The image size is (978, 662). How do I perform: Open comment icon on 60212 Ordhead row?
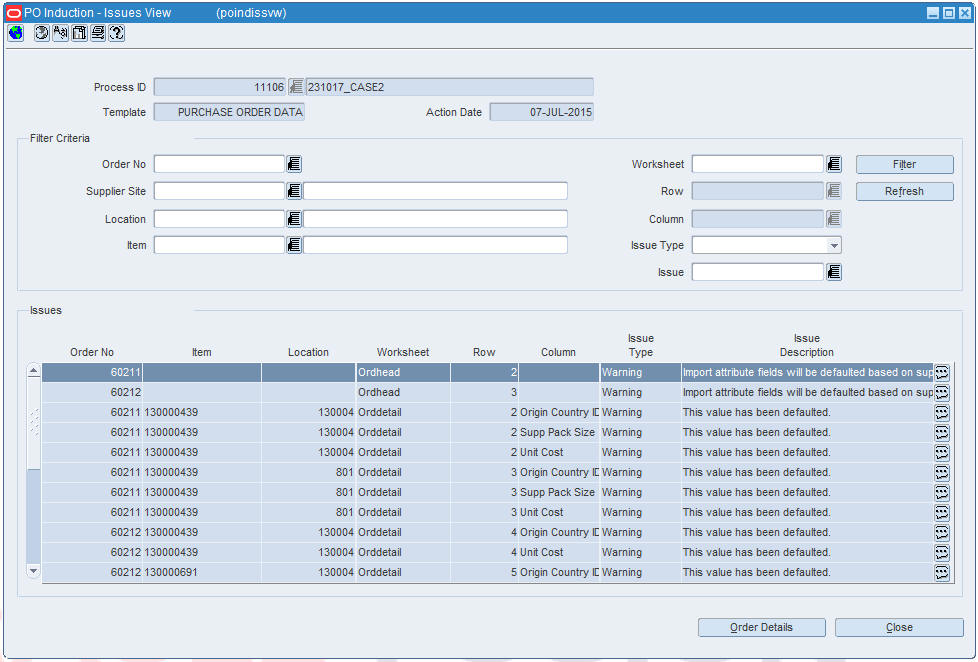[x=942, y=392]
